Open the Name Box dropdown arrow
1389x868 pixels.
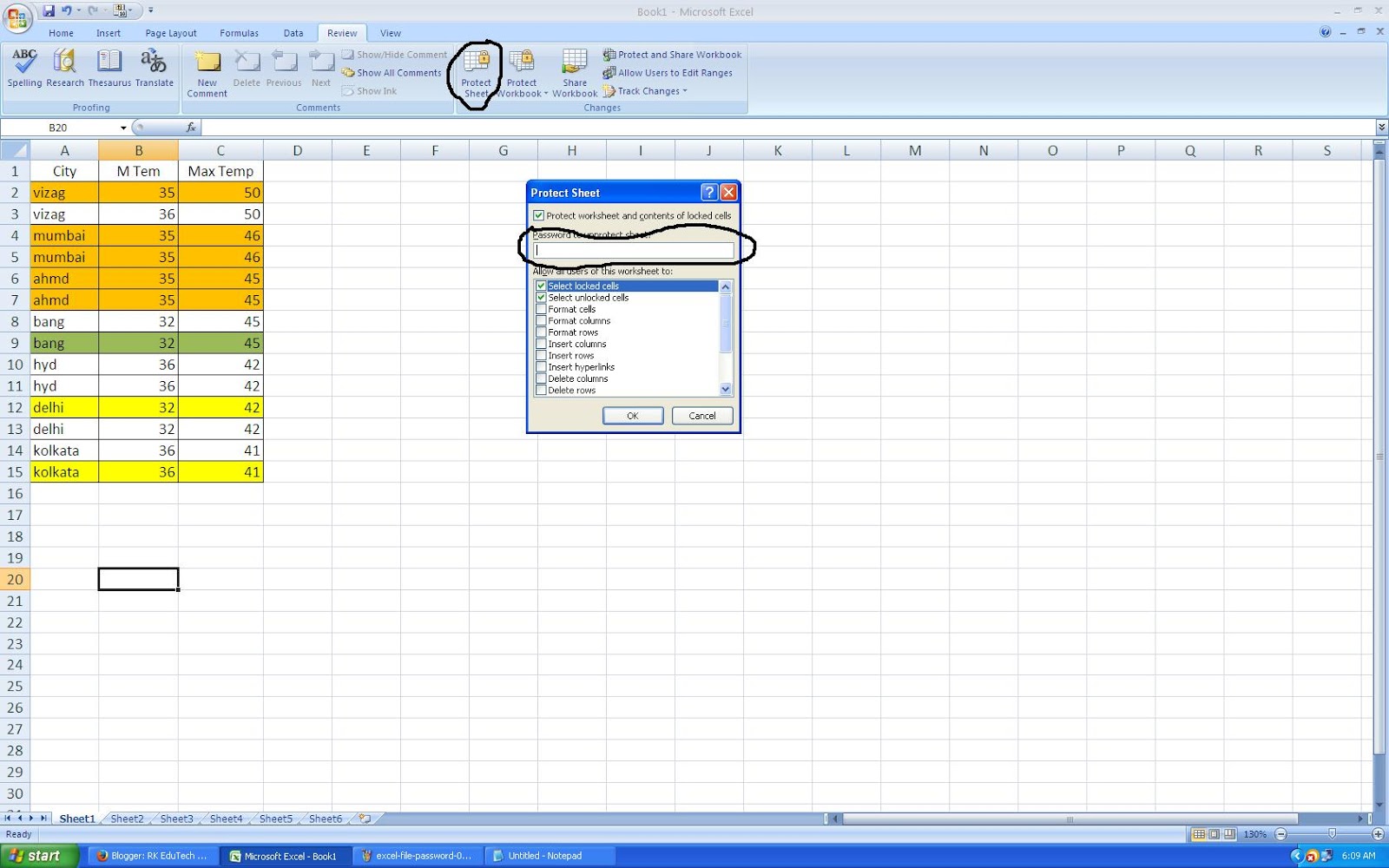pyautogui.click(x=122, y=127)
